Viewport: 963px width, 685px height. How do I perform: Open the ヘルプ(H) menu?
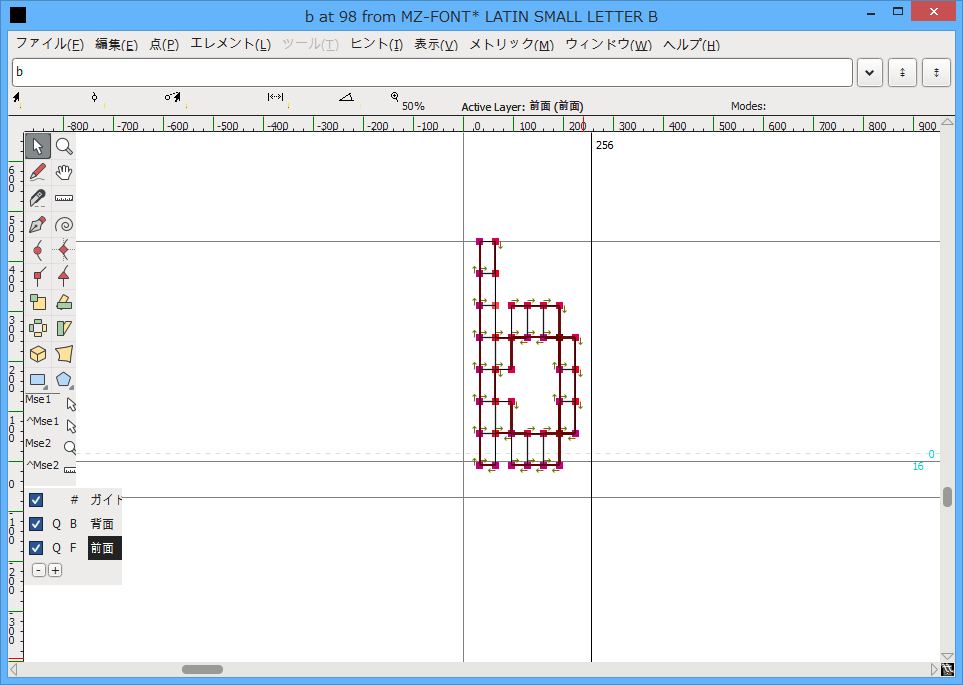pyautogui.click(x=691, y=44)
